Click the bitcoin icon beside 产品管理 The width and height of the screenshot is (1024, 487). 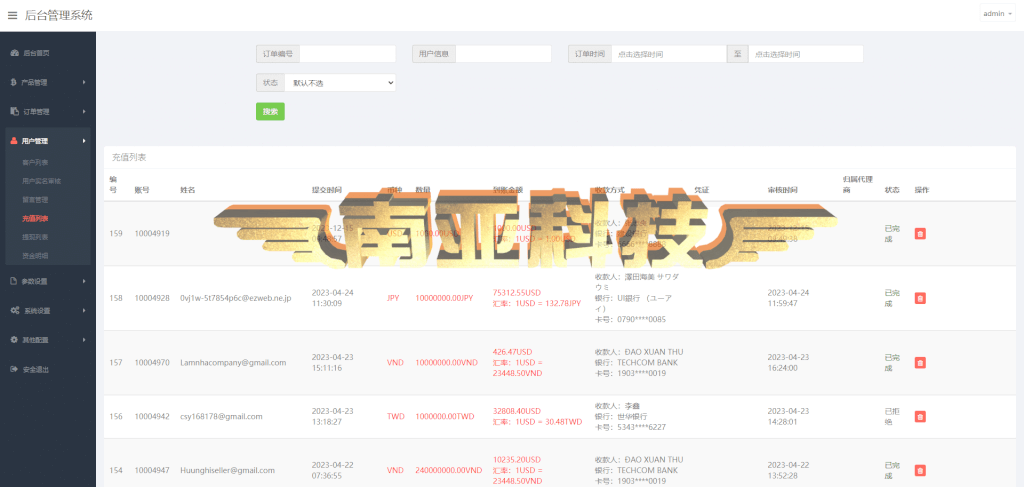coord(14,82)
